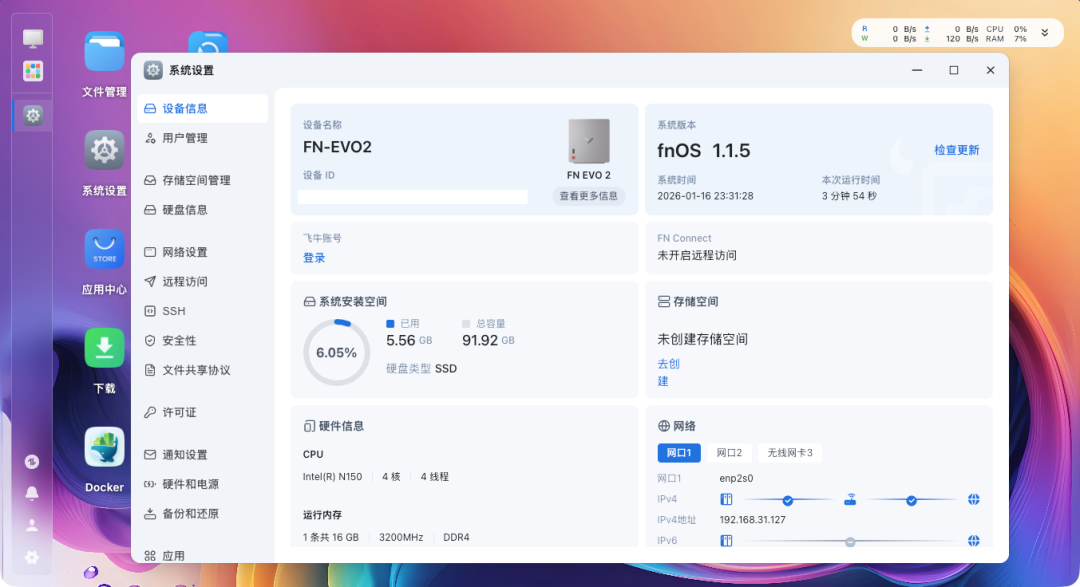
Task: Switch to the 网口2 network tab
Action: tap(729, 452)
